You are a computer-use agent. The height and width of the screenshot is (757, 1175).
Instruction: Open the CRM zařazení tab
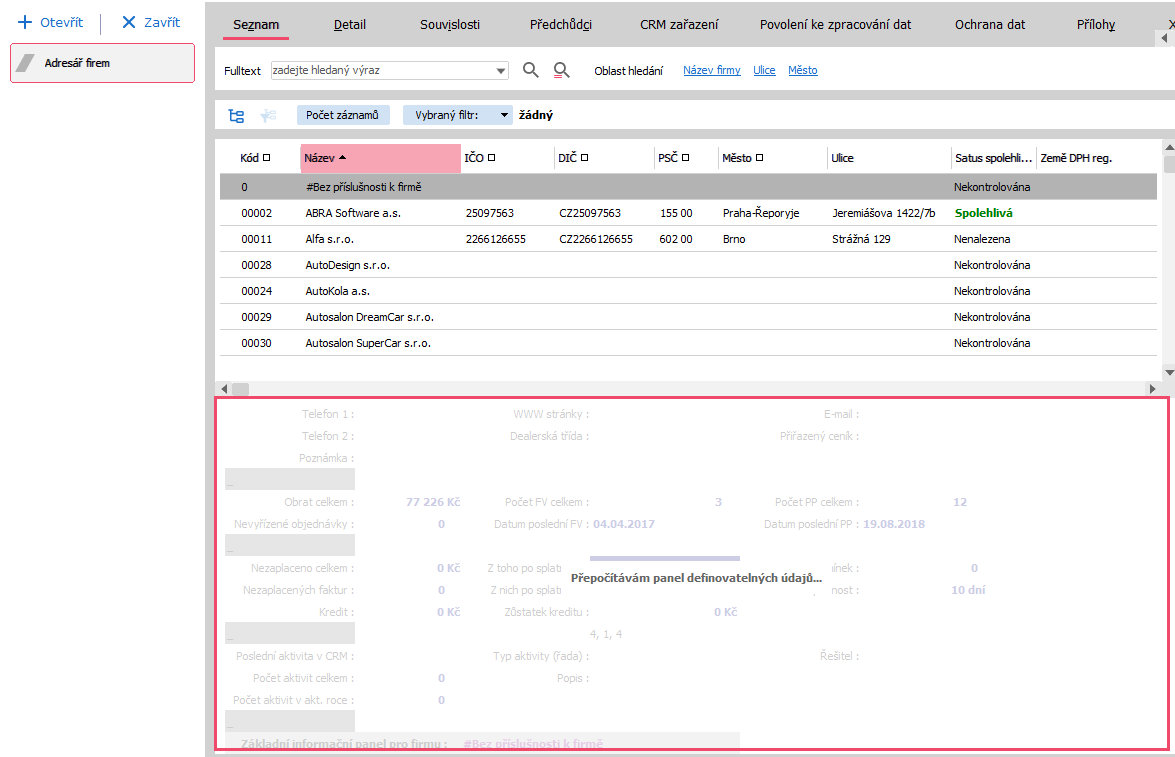tap(678, 24)
